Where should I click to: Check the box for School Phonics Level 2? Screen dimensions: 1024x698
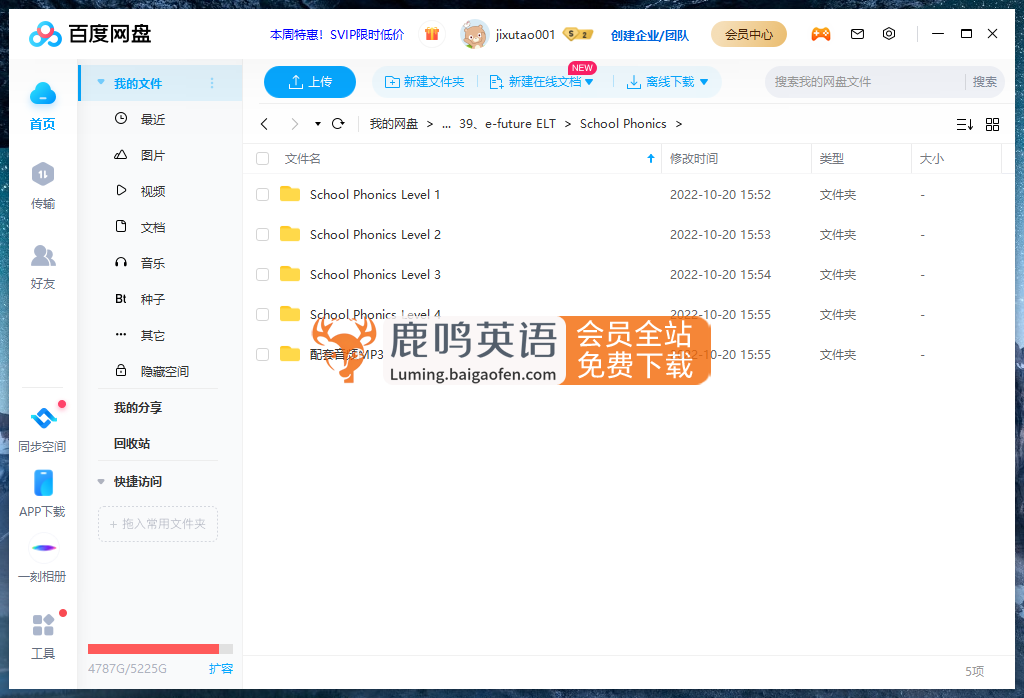[263, 234]
